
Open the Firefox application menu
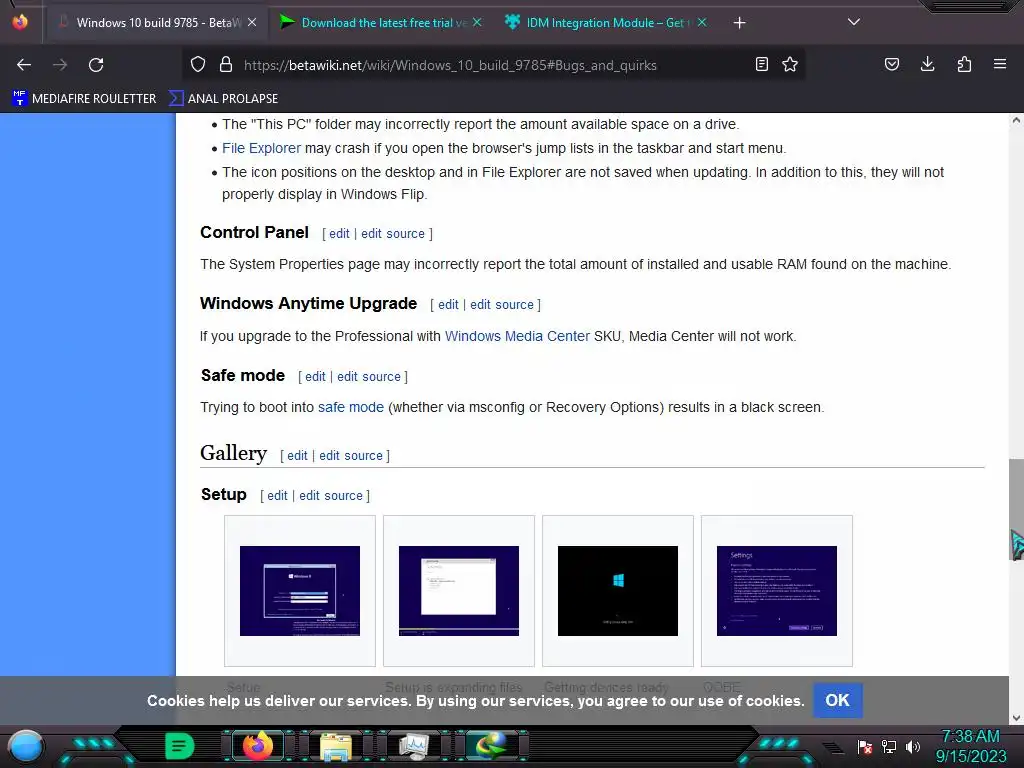pos(1000,65)
